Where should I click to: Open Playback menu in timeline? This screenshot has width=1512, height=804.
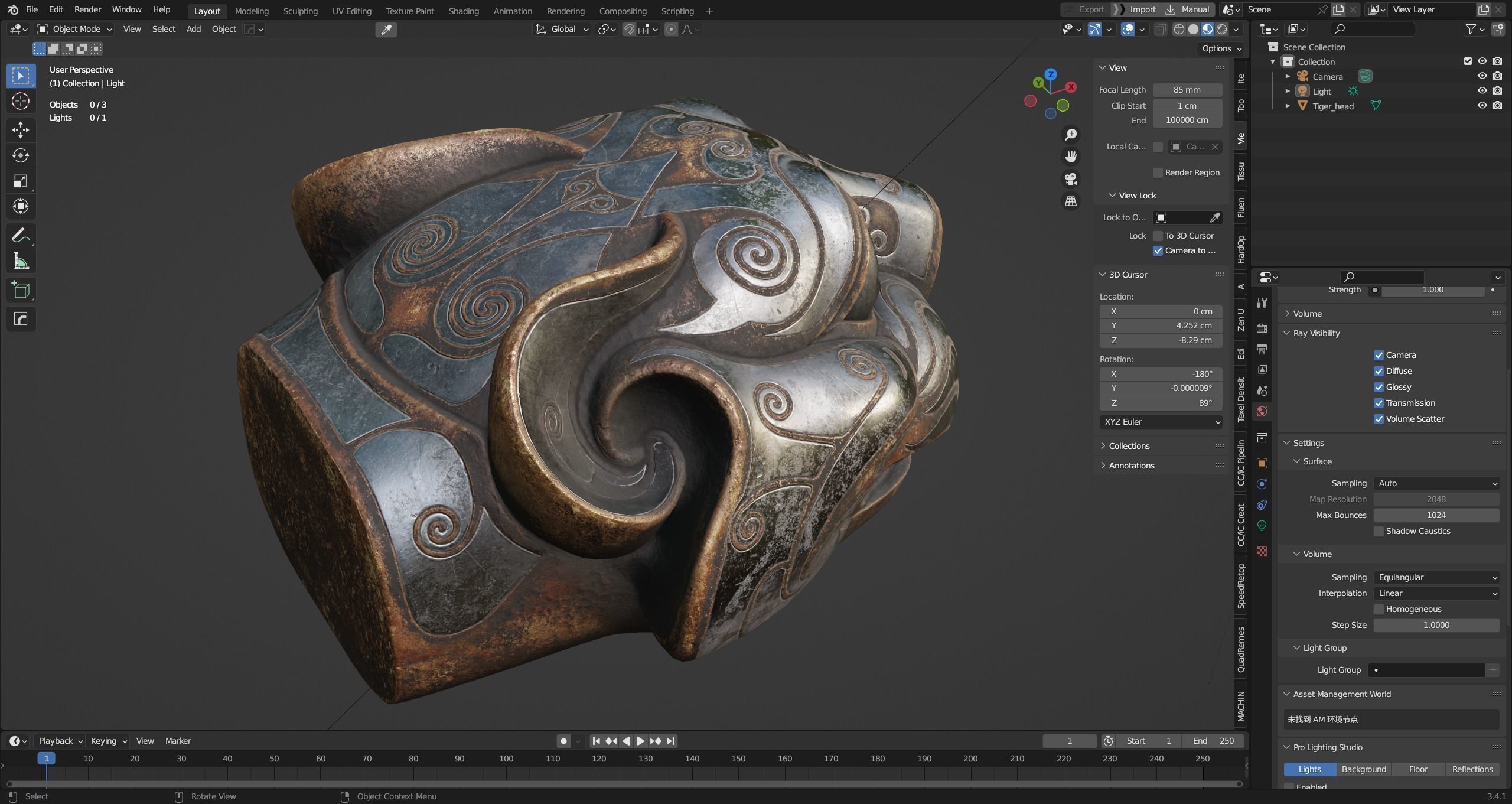(x=60, y=741)
